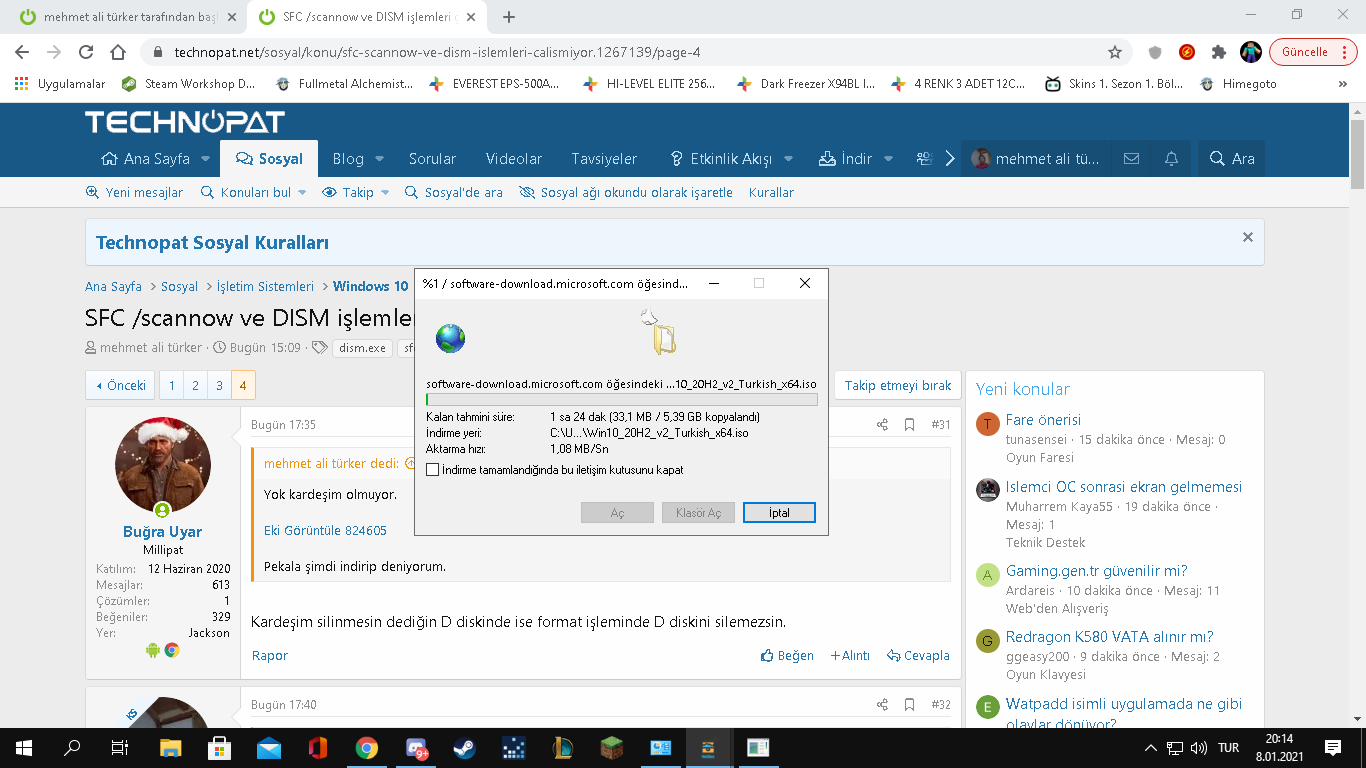Expand the Blog dropdown arrow
1366x768 pixels.
coord(377,159)
